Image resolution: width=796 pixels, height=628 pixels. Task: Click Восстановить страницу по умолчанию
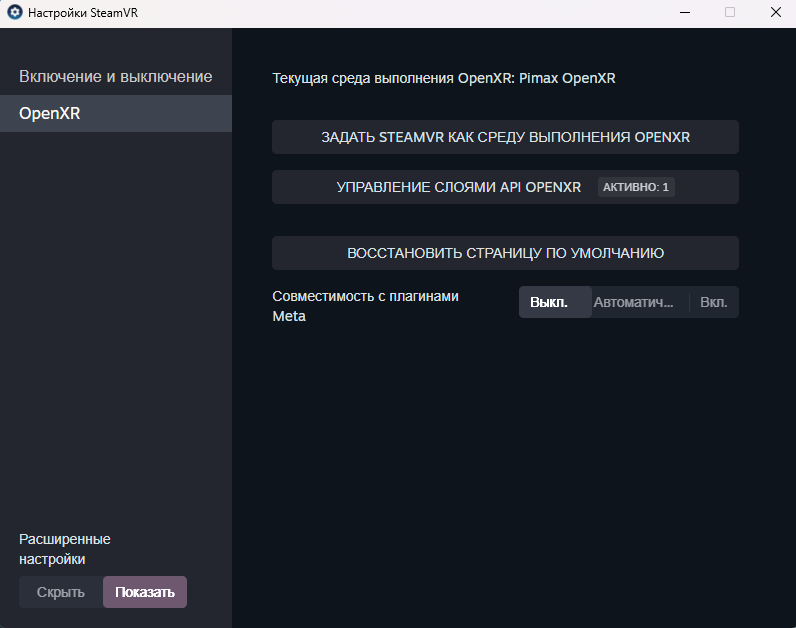[505, 253]
